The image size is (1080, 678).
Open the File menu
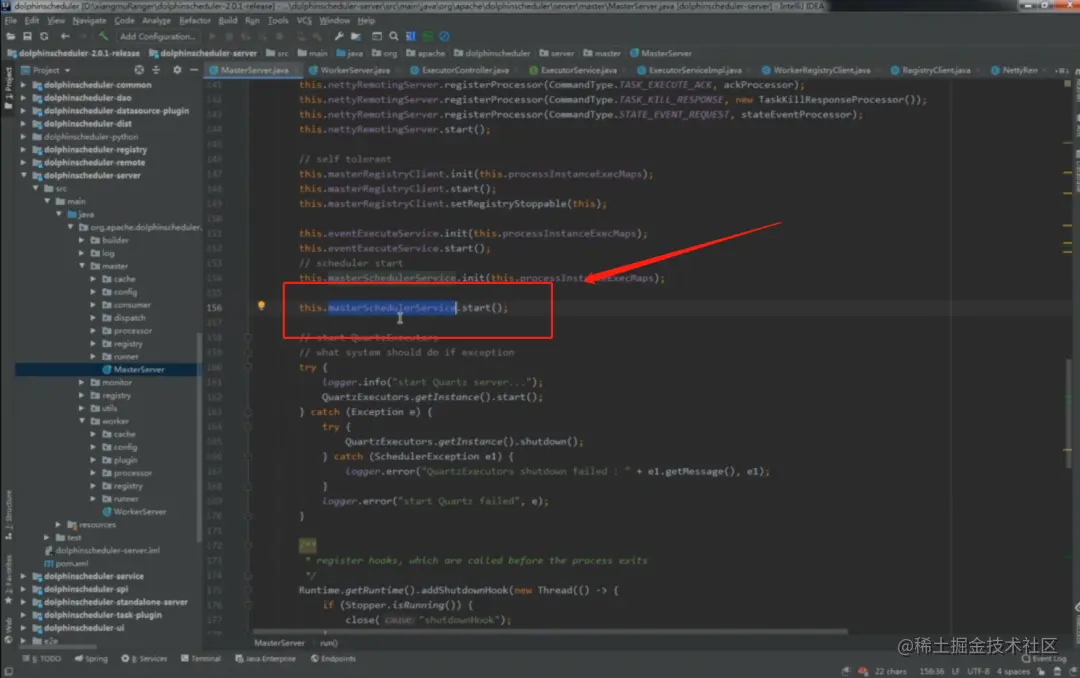click(x=10, y=21)
